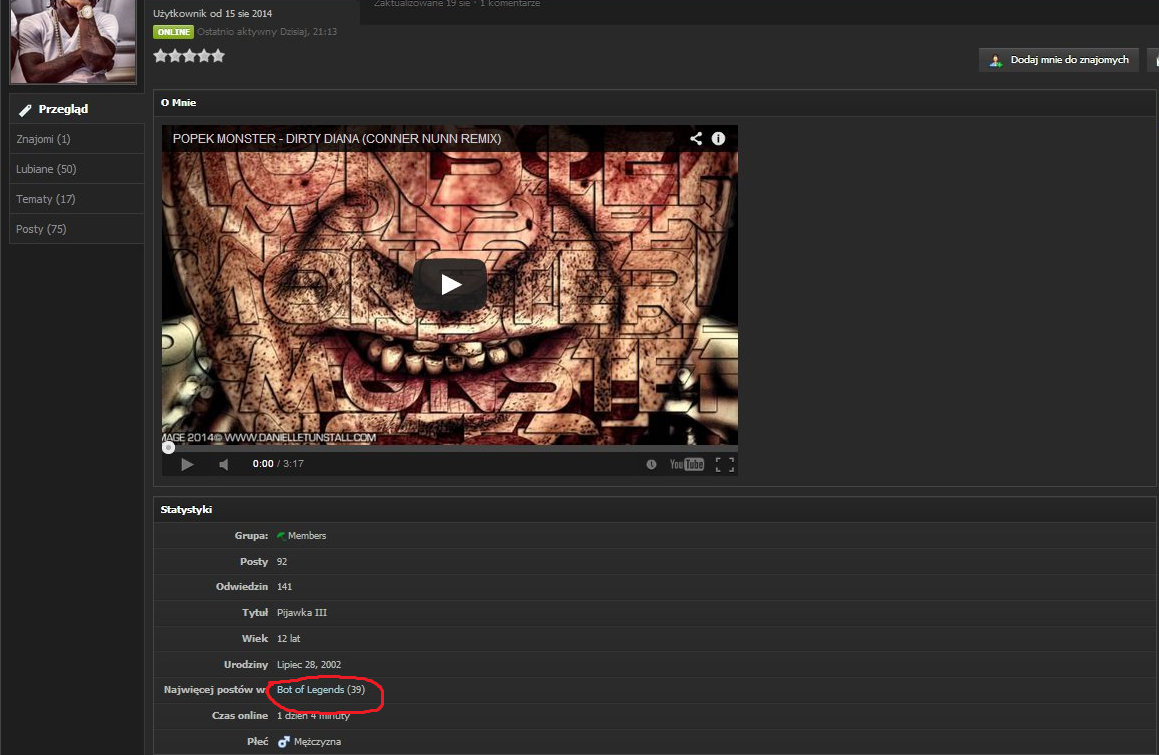Screen dimensions: 1159x755
Task: Play the video using the center play button
Action: tap(449, 285)
